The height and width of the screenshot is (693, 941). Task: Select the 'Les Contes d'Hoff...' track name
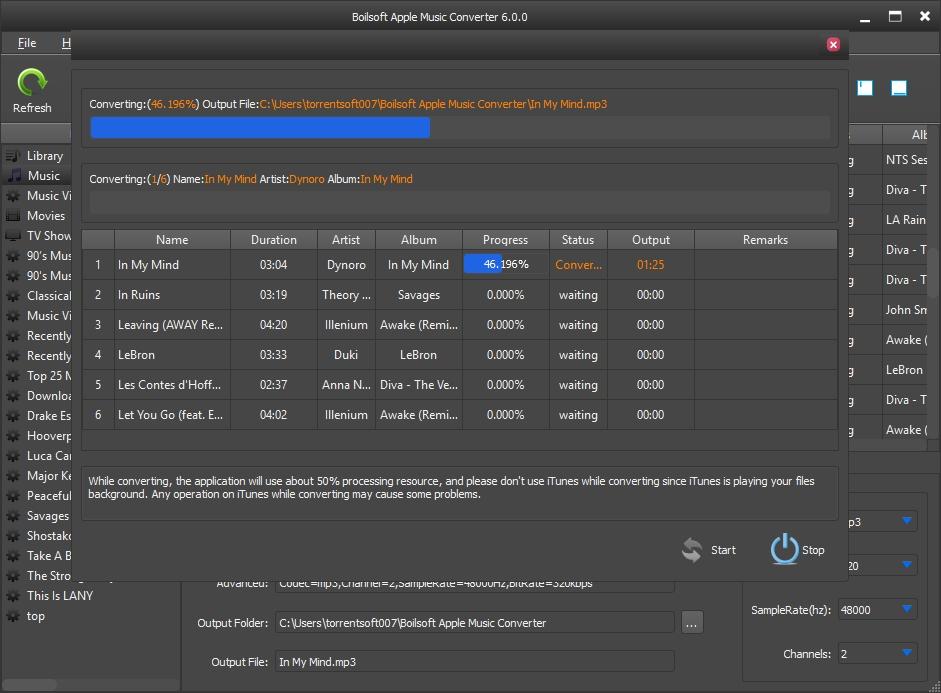169,385
